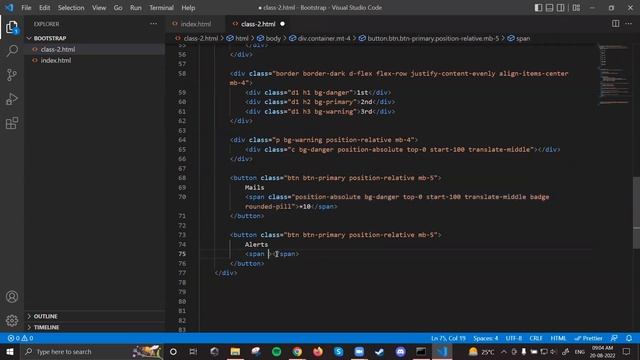Open the Help menu
The image size is (640, 360).
coord(188,8)
